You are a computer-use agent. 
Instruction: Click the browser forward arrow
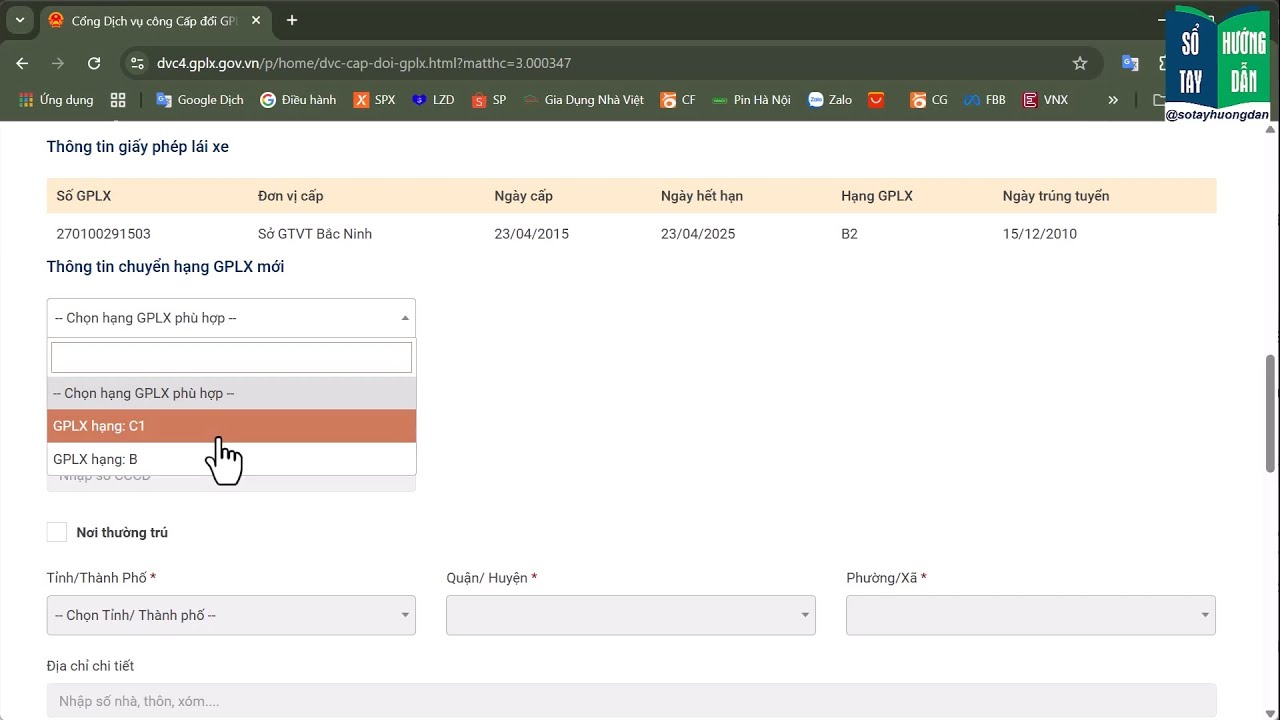pyautogui.click(x=58, y=63)
